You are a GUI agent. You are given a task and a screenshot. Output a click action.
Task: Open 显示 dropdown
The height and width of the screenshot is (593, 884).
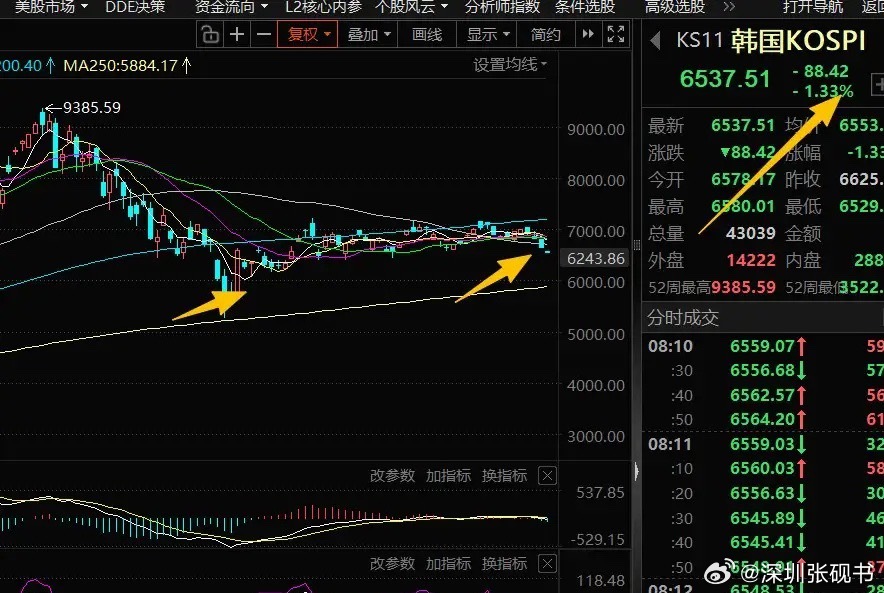488,34
